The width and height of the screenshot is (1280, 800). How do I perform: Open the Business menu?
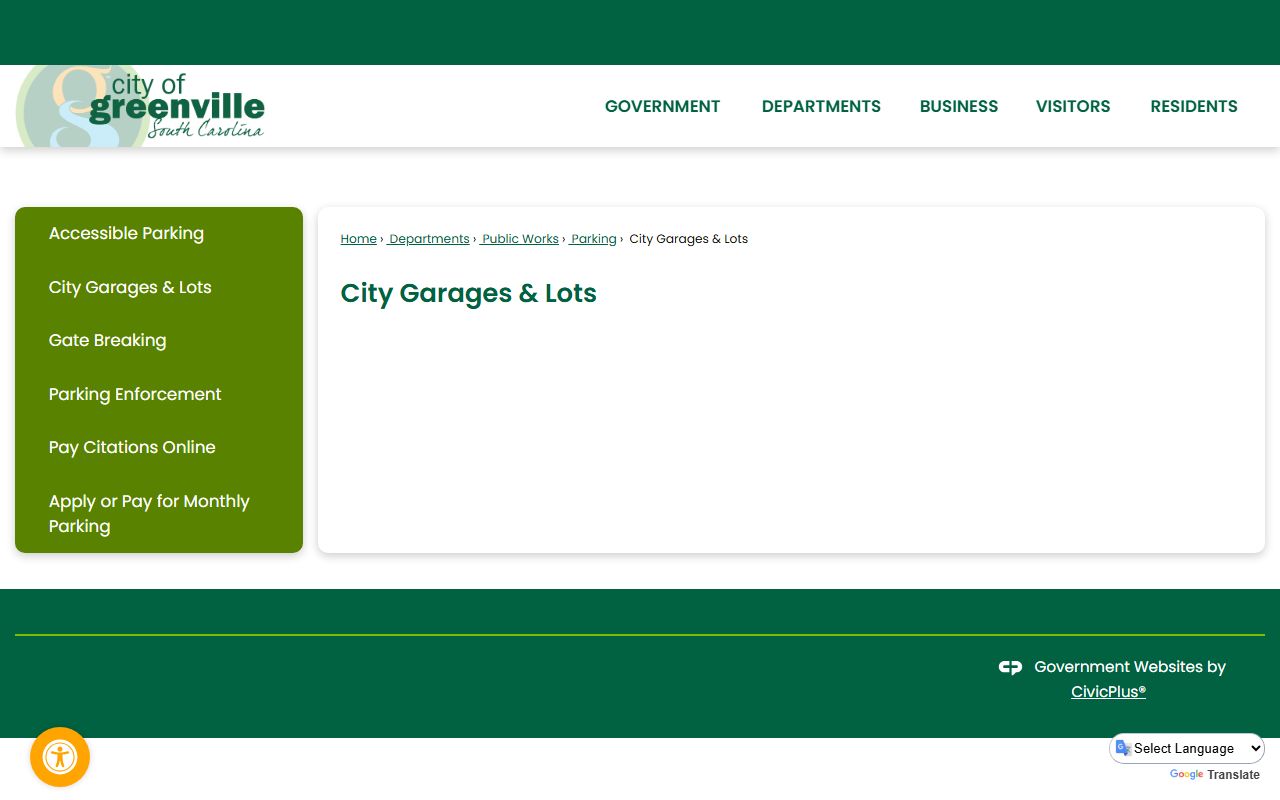(959, 106)
